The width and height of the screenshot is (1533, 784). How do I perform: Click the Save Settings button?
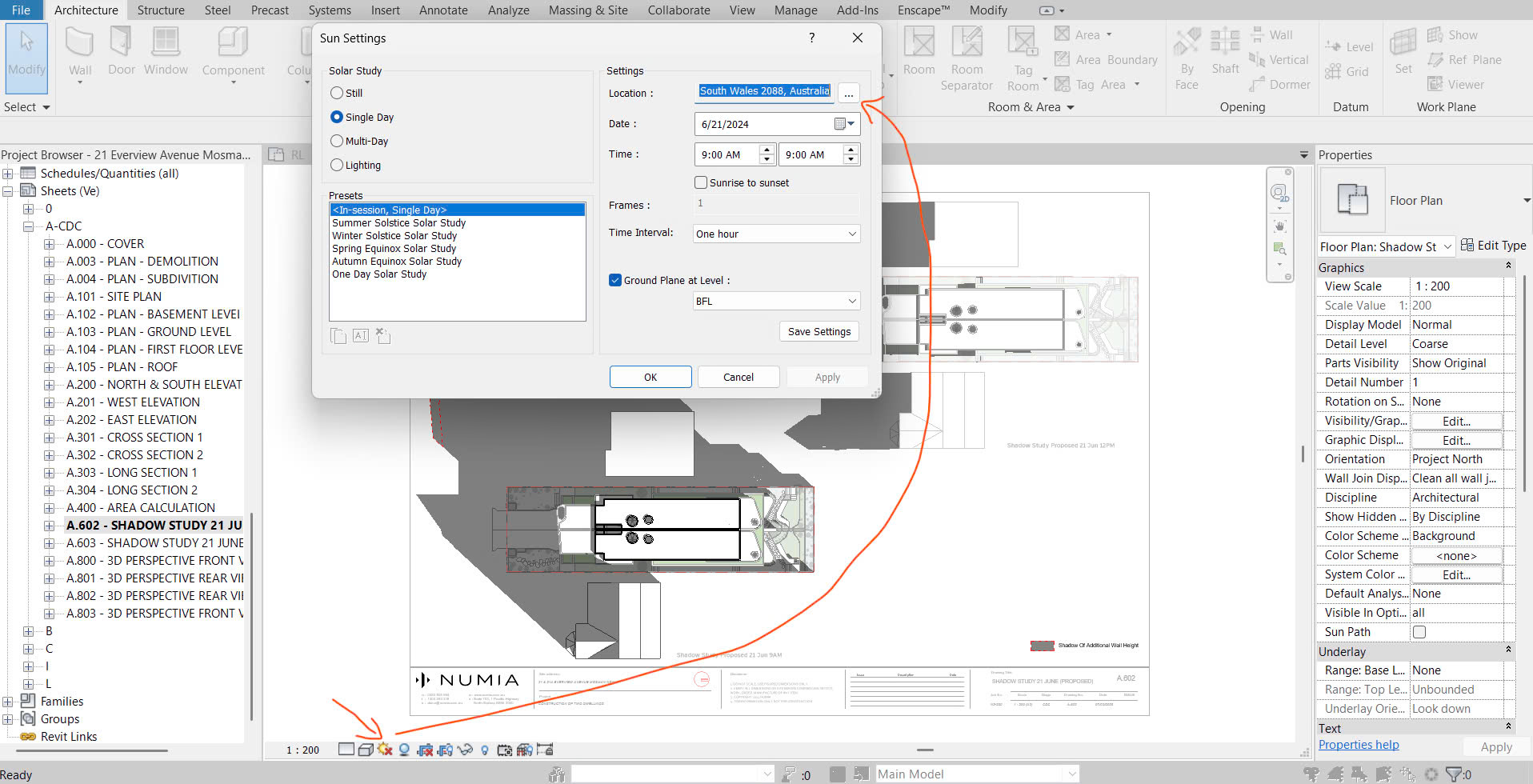tap(819, 331)
